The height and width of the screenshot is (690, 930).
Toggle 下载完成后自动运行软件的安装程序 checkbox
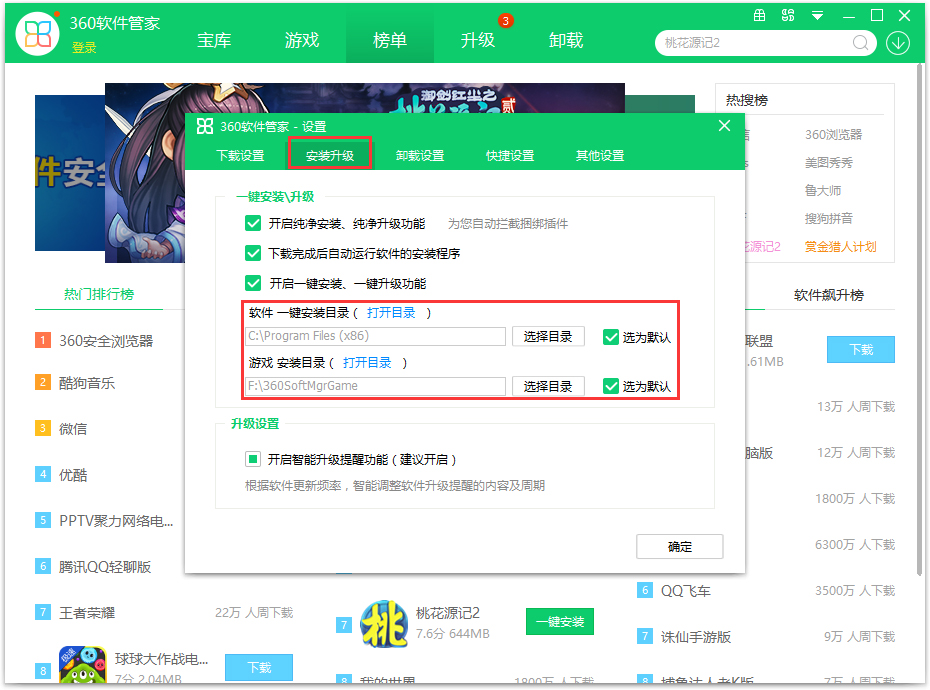tap(253, 253)
